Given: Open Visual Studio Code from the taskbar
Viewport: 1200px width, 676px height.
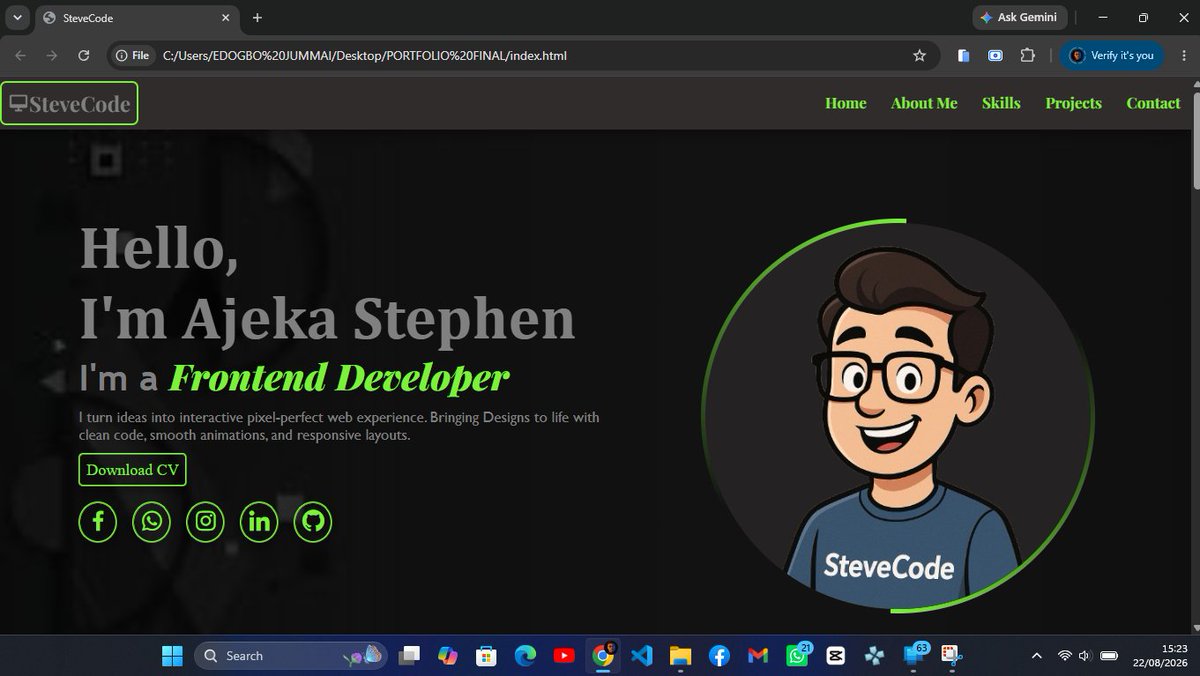Looking at the screenshot, I should [642, 656].
